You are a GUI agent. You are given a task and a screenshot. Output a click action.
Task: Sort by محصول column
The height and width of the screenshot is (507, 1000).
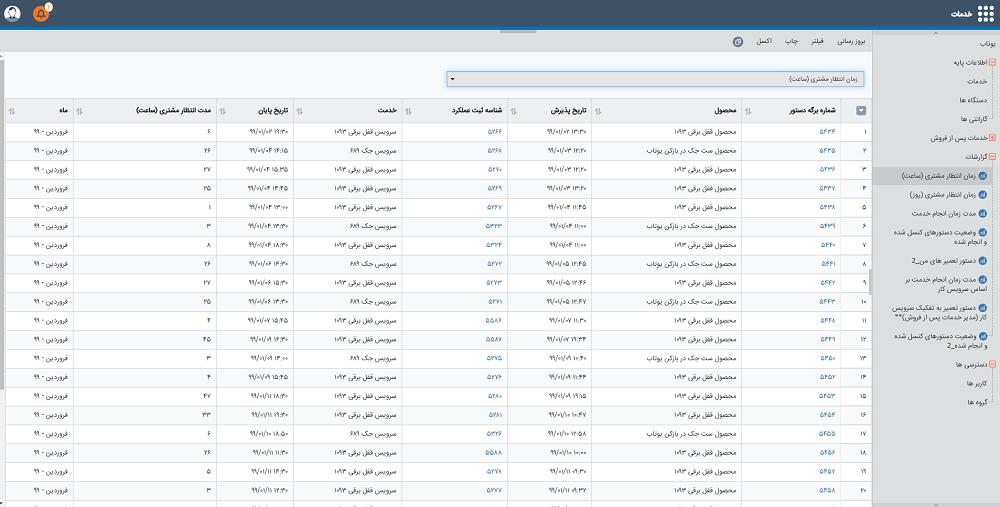[x=598, y=111]
